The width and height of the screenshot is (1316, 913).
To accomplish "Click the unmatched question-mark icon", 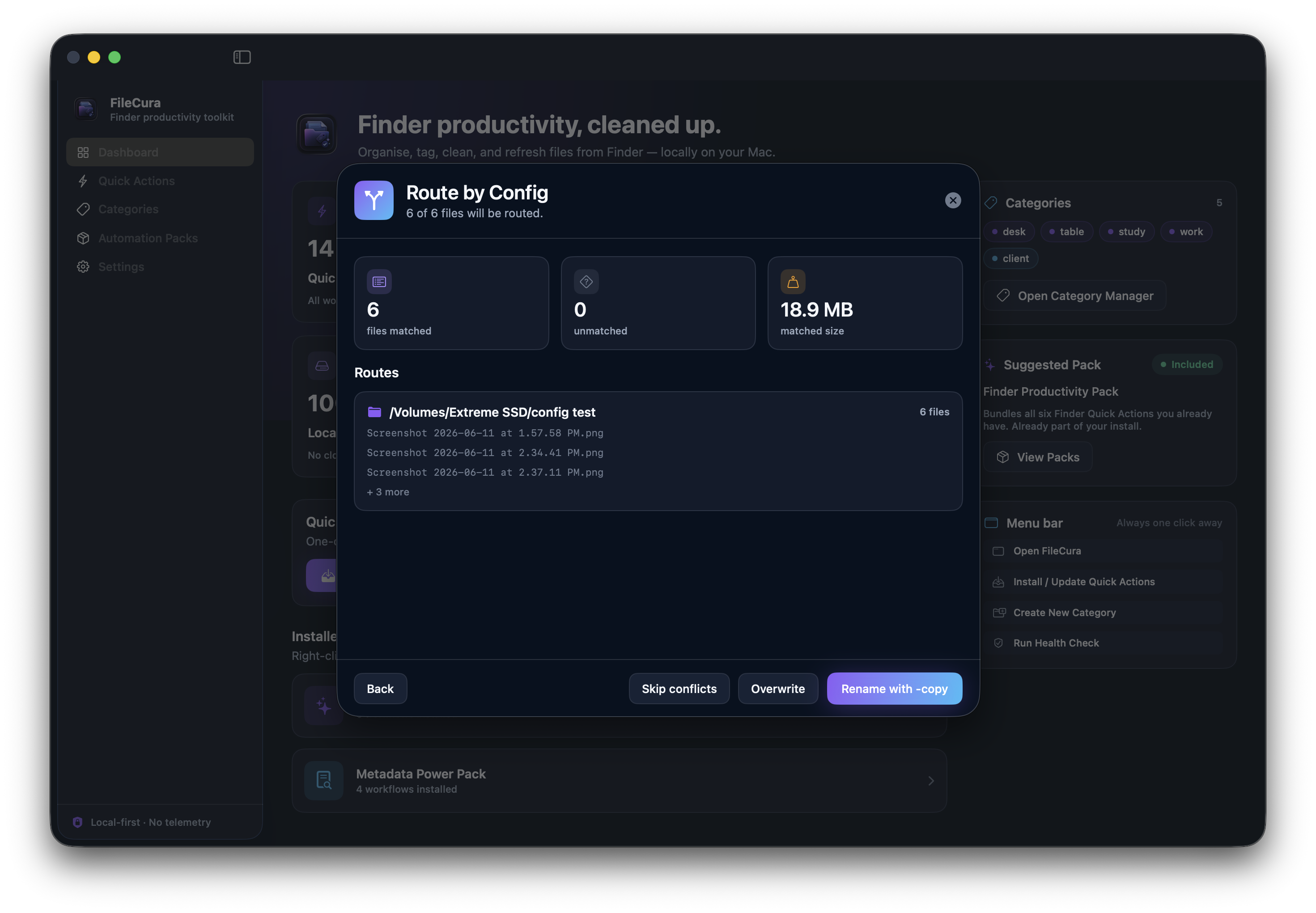I will point(586,281).
